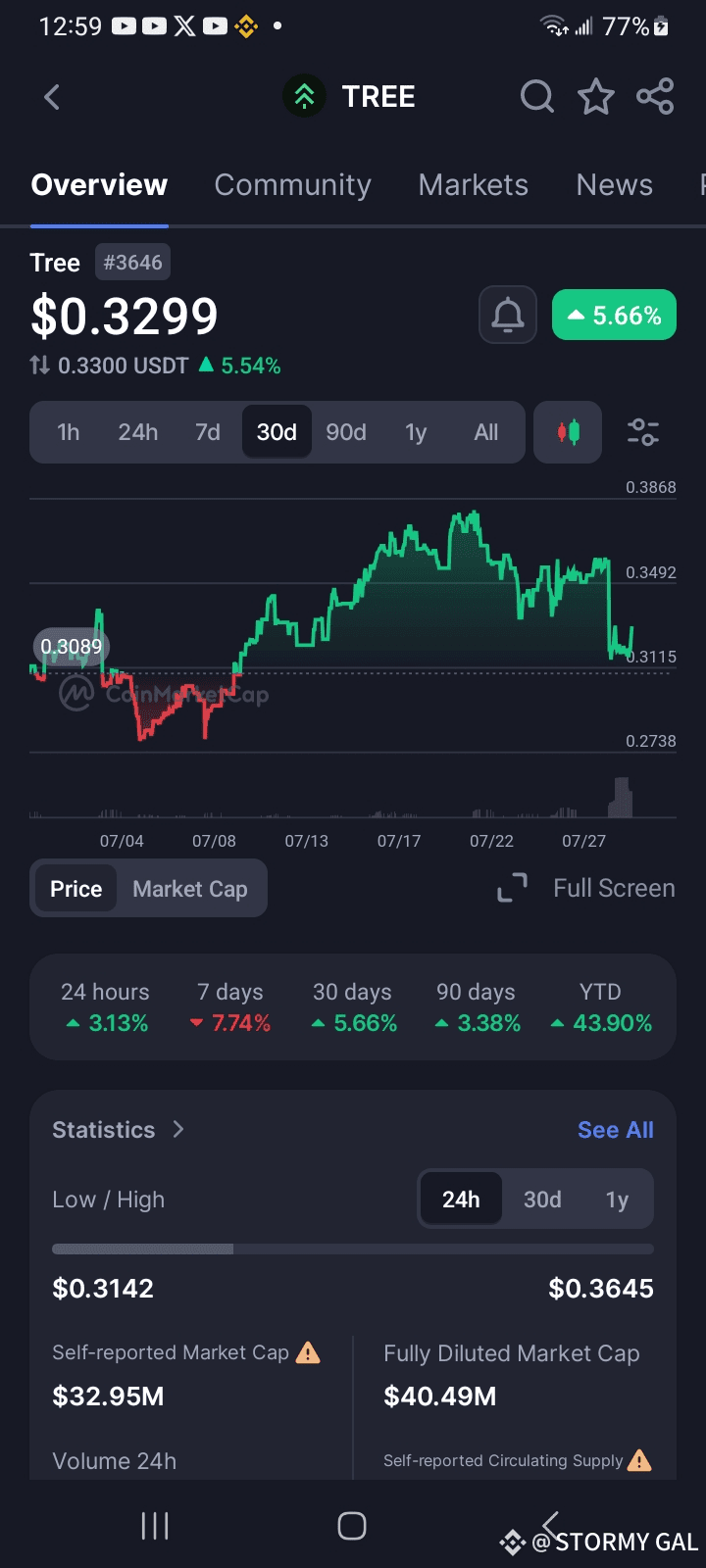Open Android recent apps button
706x1568 pixels.
[x=155, y=1526]
